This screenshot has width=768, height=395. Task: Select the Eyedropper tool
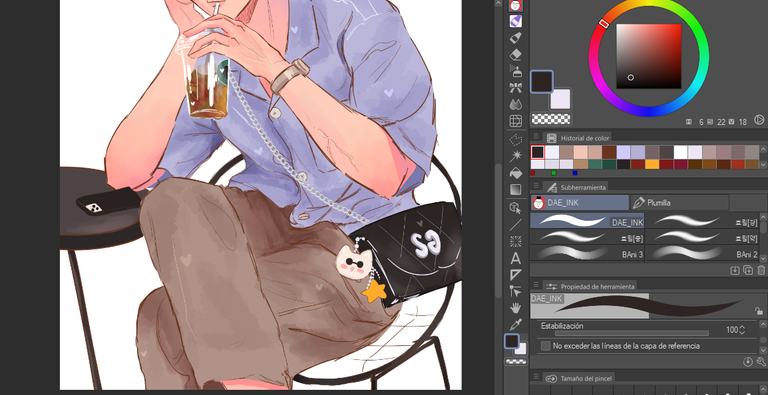point(515,324)
